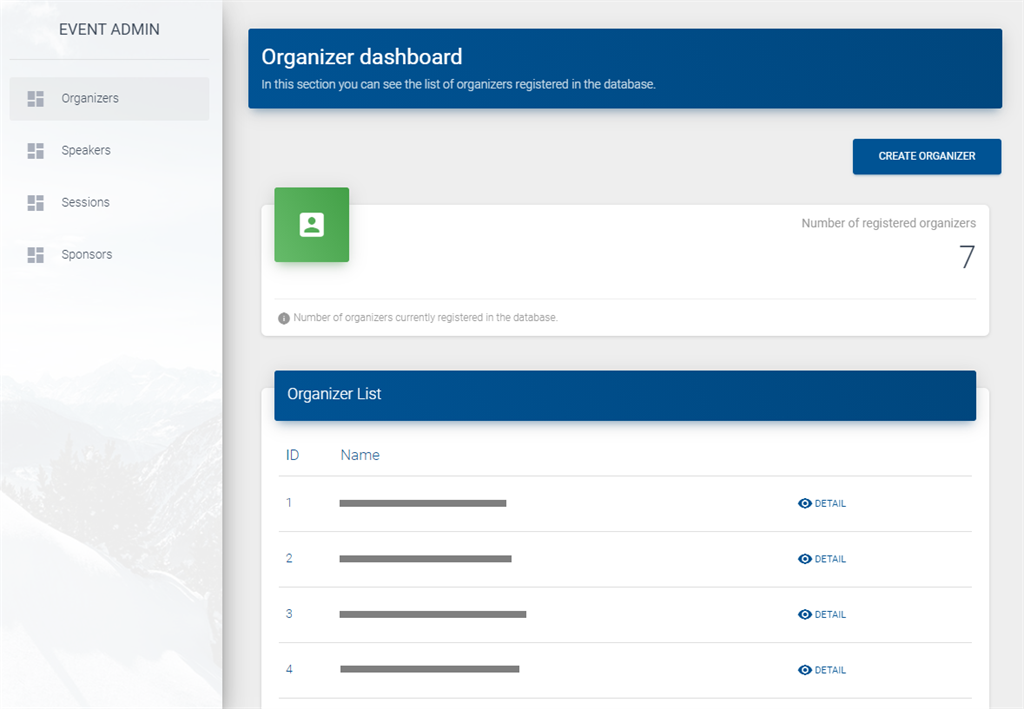1024x709 pixels.
Task: Open the Sessions section
Action: pyautogui.click(x=85, y=202)
